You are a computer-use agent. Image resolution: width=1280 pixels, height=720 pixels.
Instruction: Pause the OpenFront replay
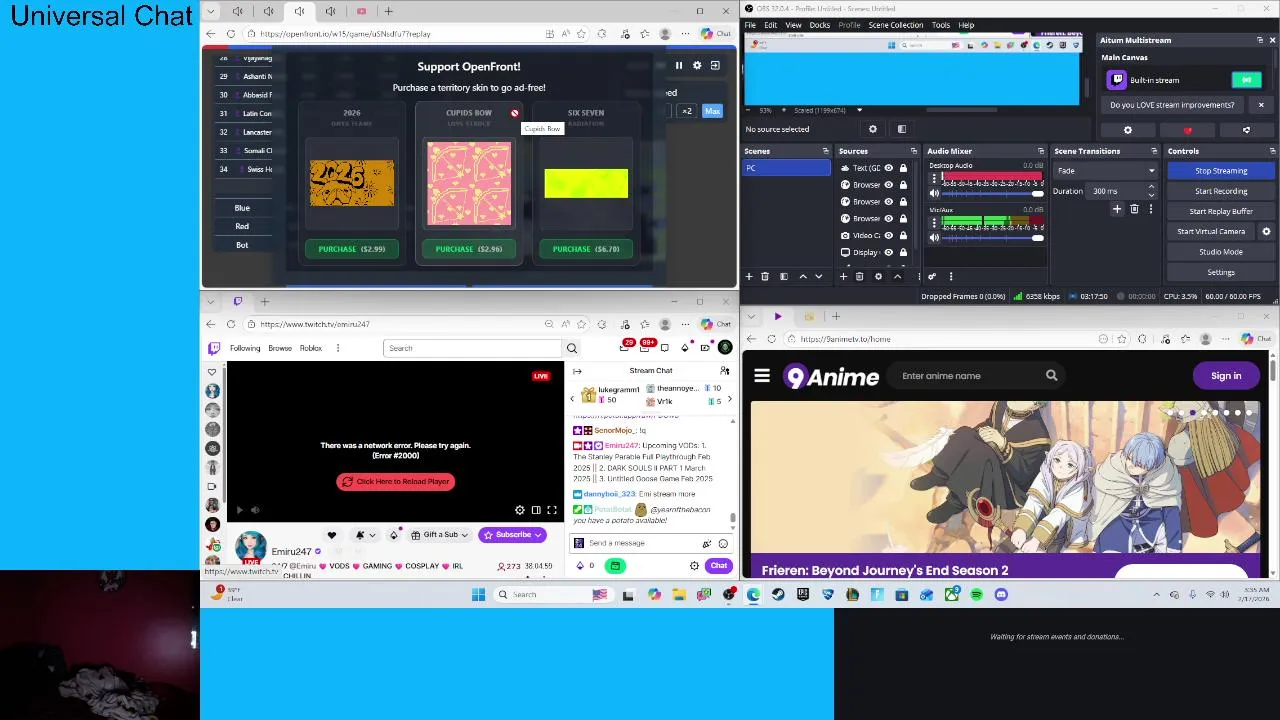tap(679, 65)
